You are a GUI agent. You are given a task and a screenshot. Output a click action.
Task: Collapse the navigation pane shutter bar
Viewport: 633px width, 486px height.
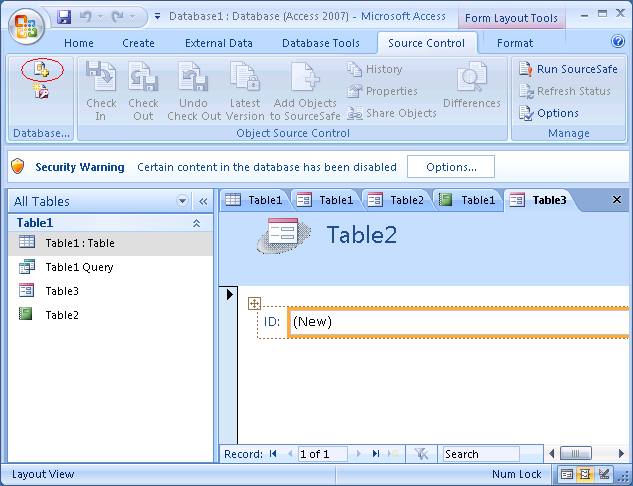tap(202, 201)
